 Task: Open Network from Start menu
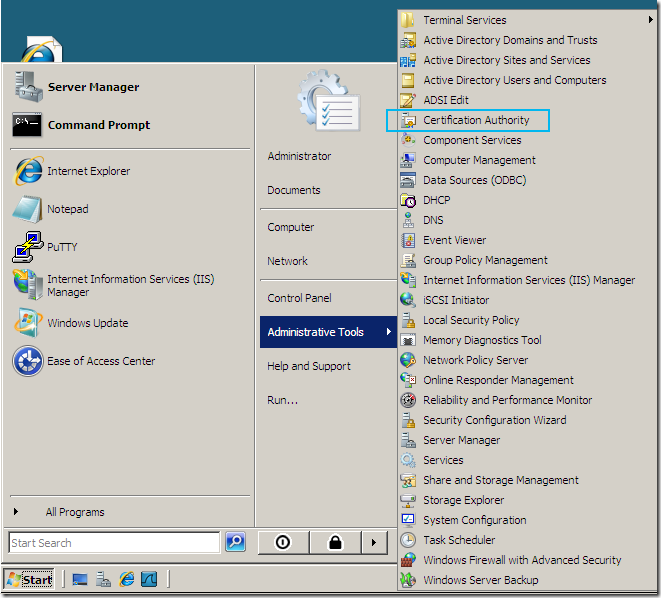288,261
